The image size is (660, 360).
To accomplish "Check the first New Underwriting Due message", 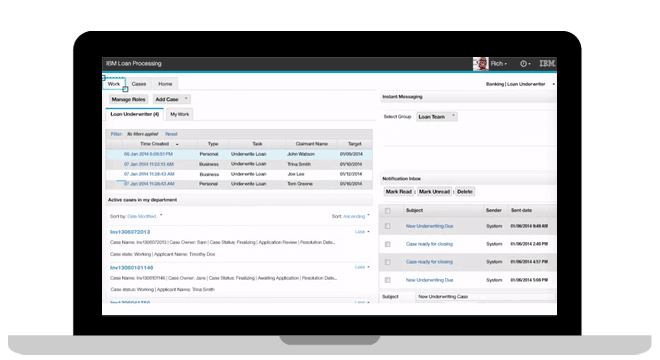I will point(388,226).
